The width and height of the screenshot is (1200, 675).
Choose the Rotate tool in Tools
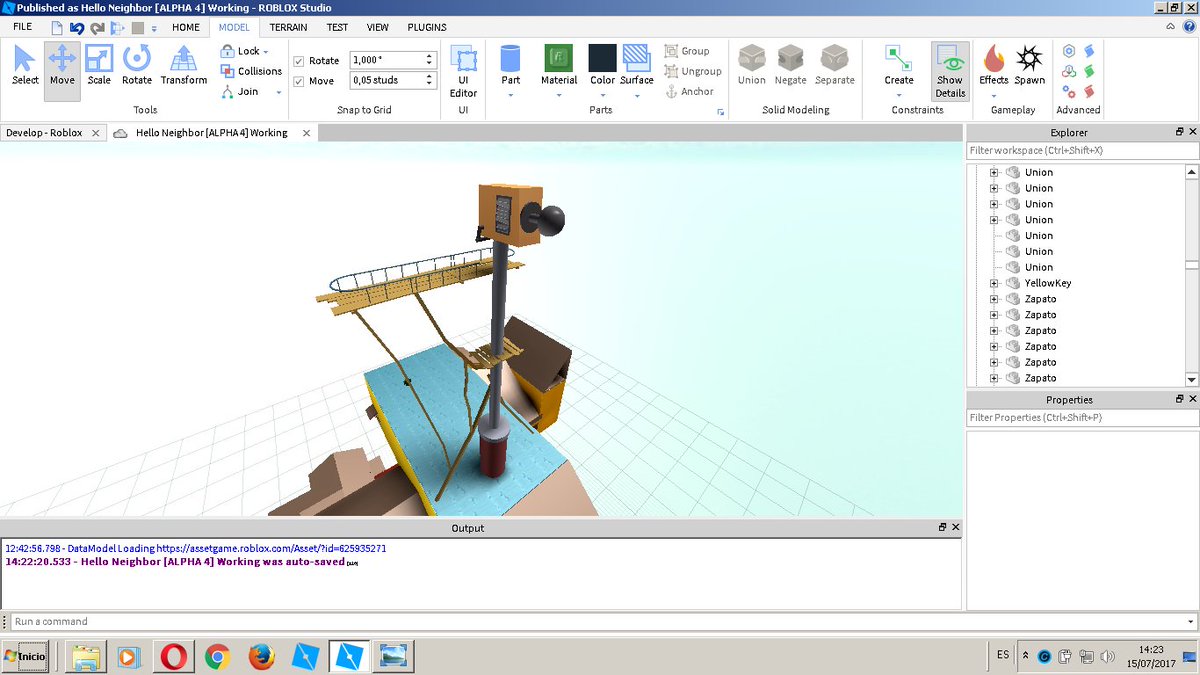[137, 65]
